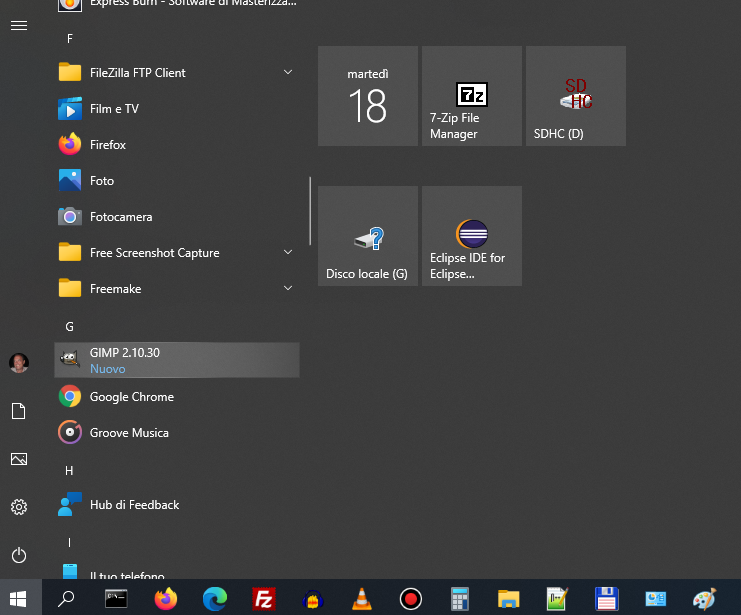
Task: Open the Disco locale (G) tile
Action: tap(368, 236)
